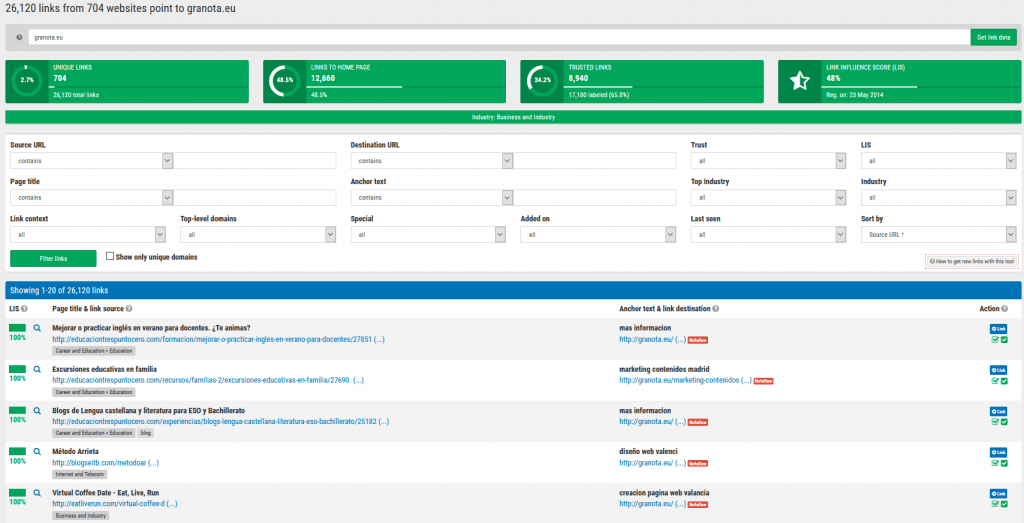Click Career and Education tag under Excursiones educativas
The image size is (1024, 523).
[94, 392]
